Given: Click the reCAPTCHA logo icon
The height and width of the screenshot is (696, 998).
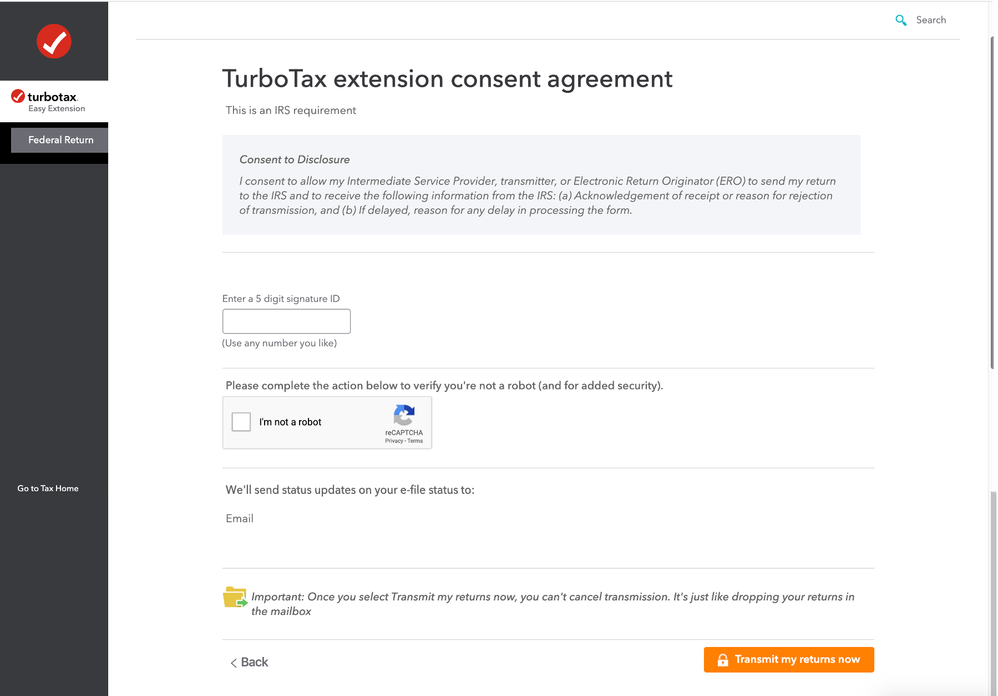Looking at the screenshot, I should (x=404, y=415).
